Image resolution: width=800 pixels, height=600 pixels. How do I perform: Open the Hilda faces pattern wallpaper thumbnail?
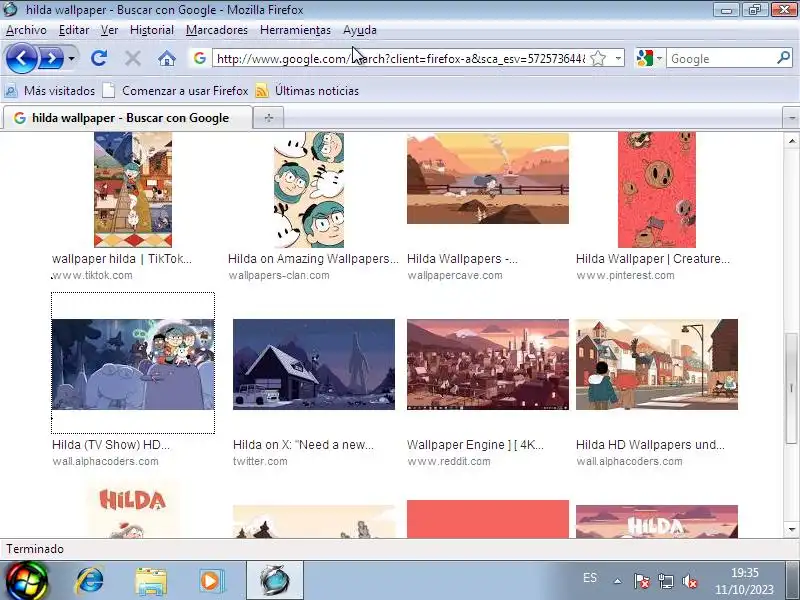pyautogui.click(x=309, y=189)
